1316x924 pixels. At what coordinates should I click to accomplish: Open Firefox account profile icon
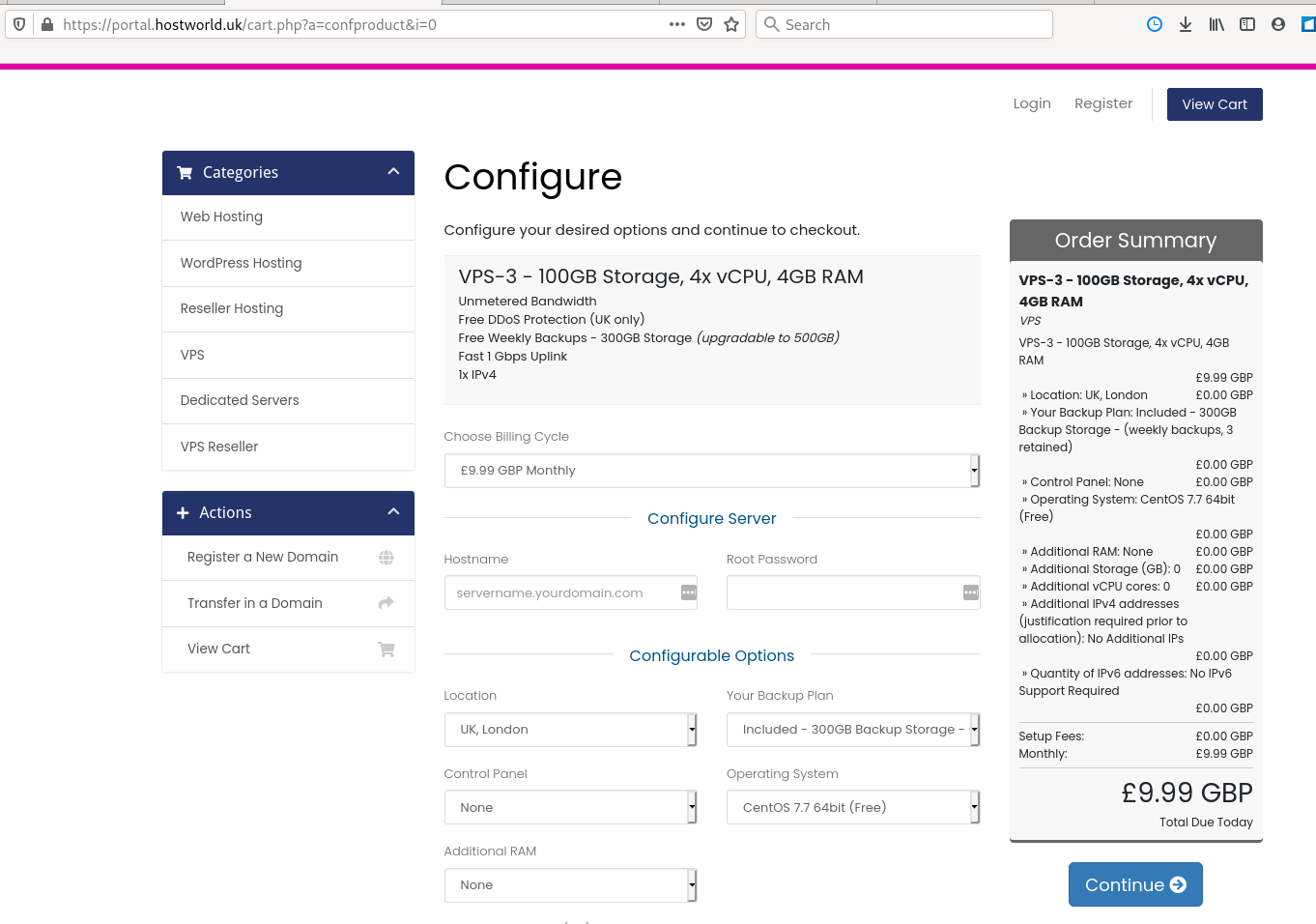pyautogui.click(x=1278, y=24)
